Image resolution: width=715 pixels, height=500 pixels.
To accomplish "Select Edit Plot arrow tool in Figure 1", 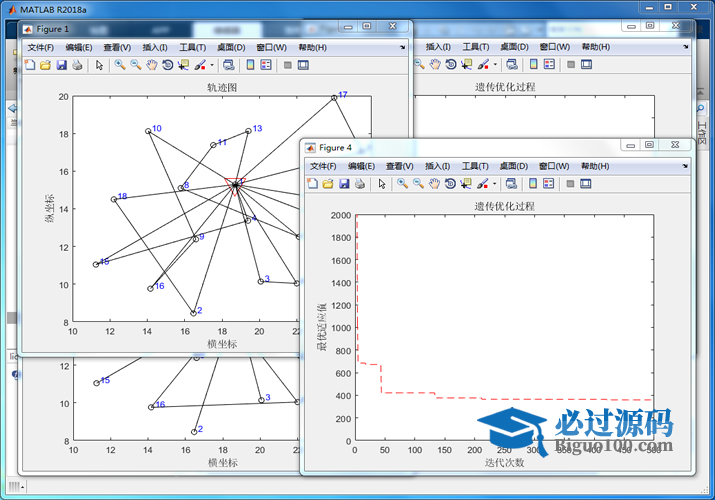I will [x=99, y=65].
